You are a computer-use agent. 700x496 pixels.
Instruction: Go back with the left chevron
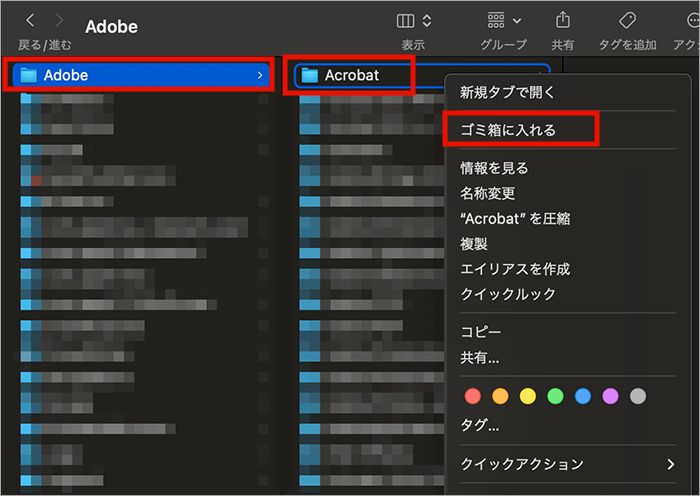tap(30, 20)
